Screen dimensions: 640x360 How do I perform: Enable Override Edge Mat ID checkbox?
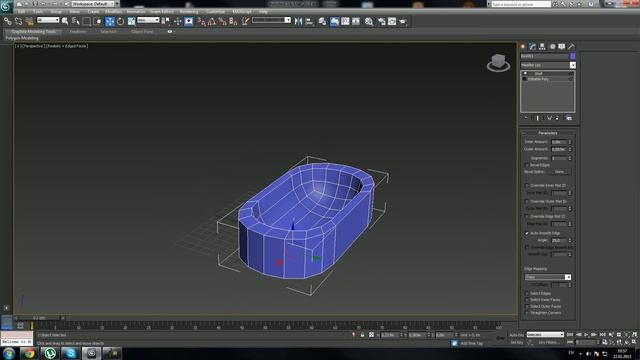click(x=527, y=217)
